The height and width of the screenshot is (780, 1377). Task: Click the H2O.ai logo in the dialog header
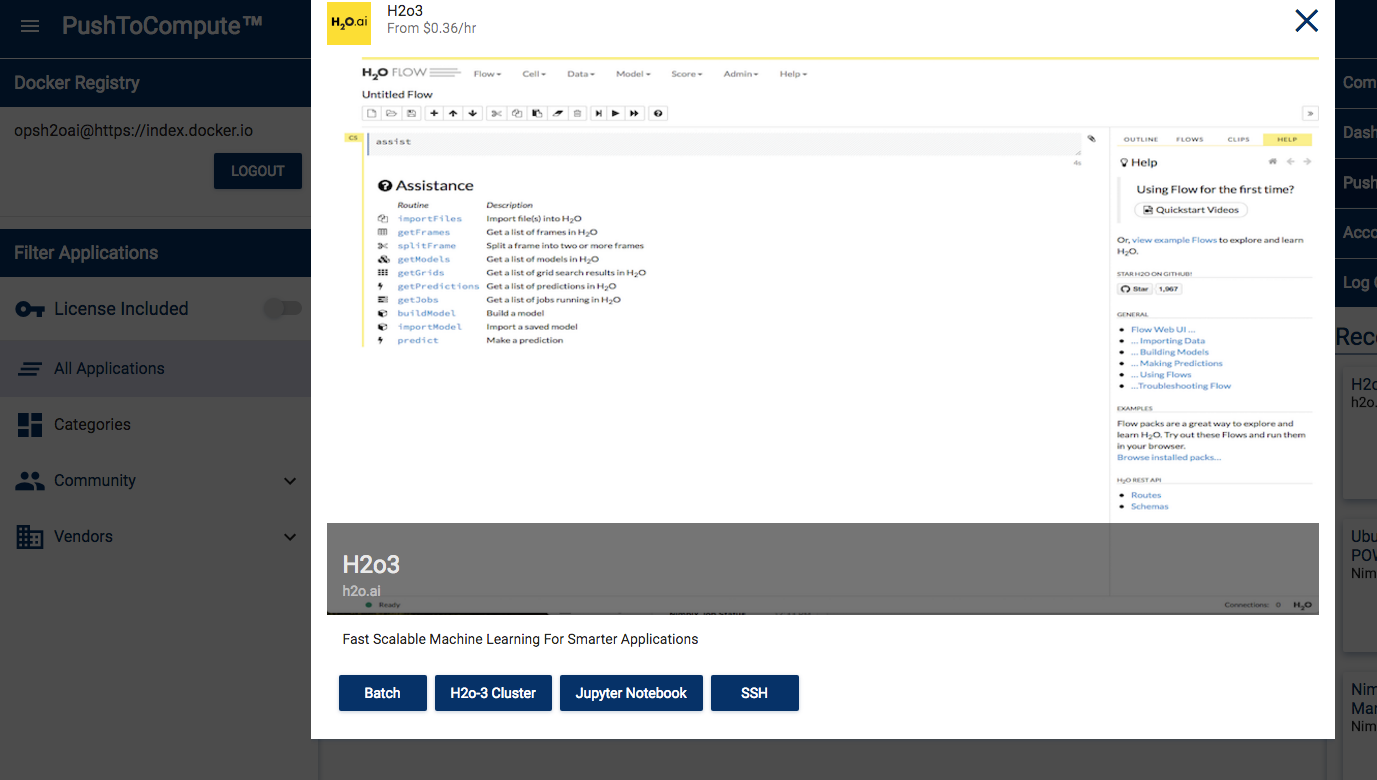click(349, 22)
